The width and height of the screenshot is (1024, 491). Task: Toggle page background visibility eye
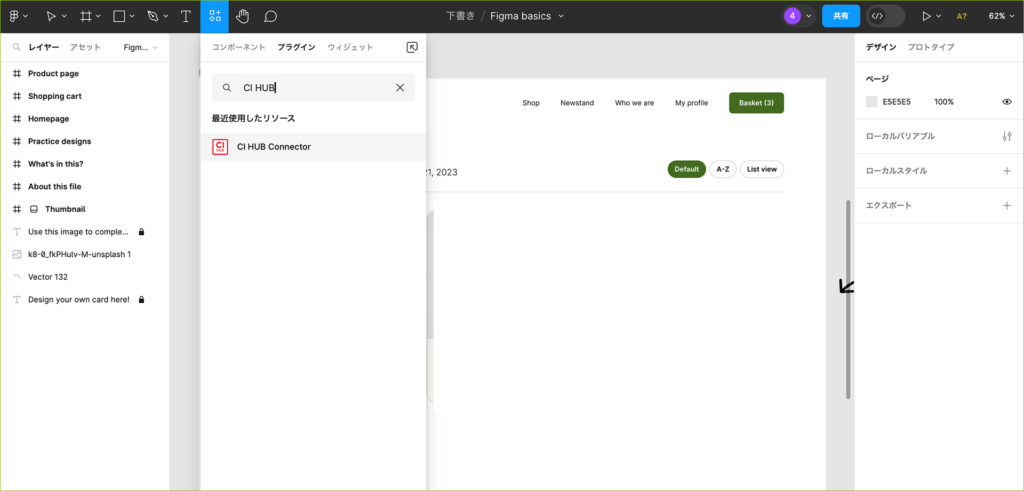click(1007, 102)
